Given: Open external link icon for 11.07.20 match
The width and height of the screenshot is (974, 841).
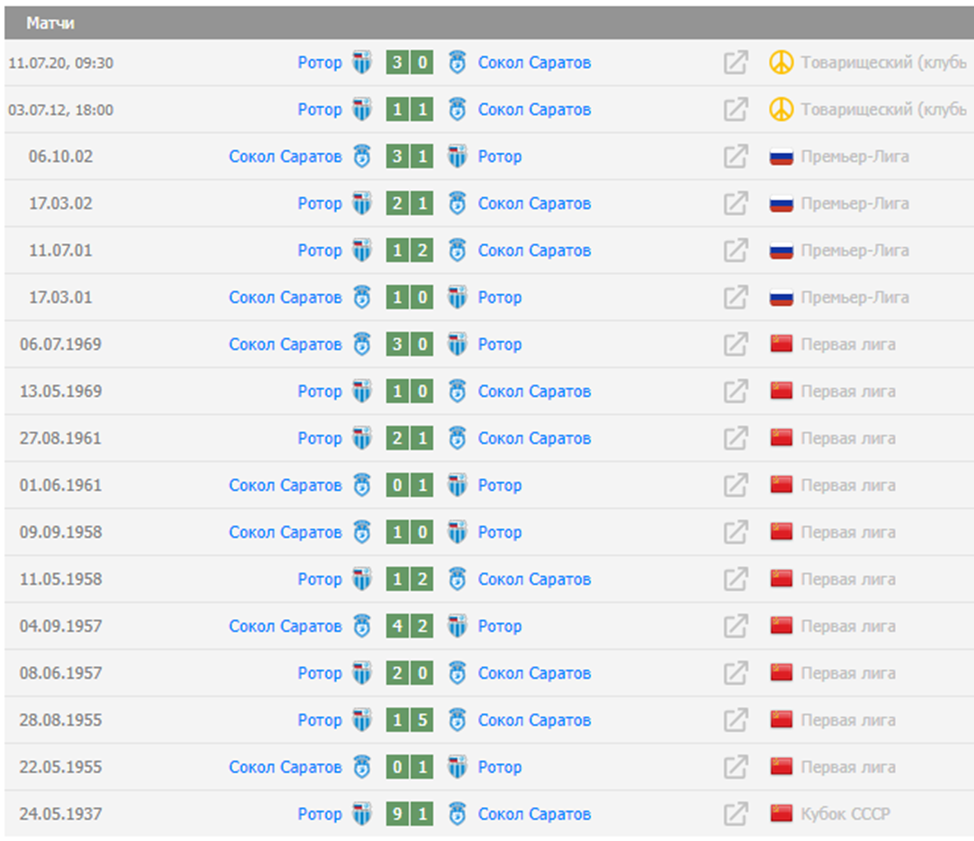Looking at the screenshot, I should 735,63.
